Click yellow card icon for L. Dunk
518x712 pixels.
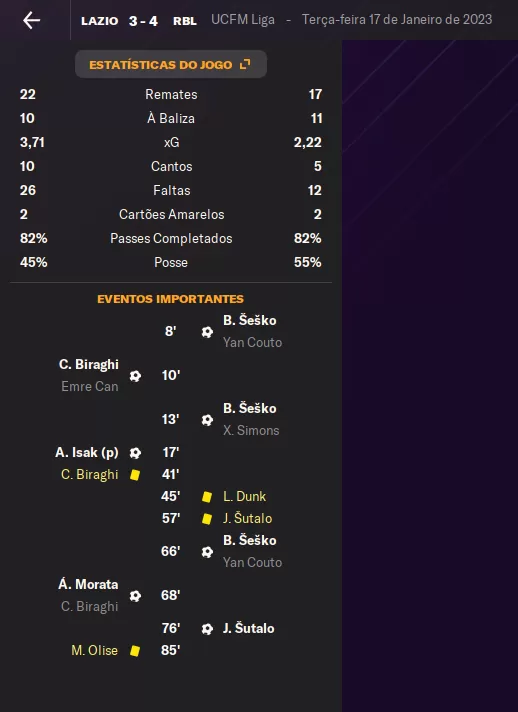point(207,497)
